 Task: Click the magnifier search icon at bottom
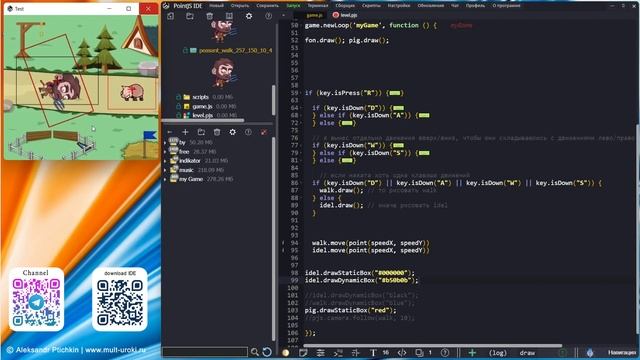pos(255,352)
